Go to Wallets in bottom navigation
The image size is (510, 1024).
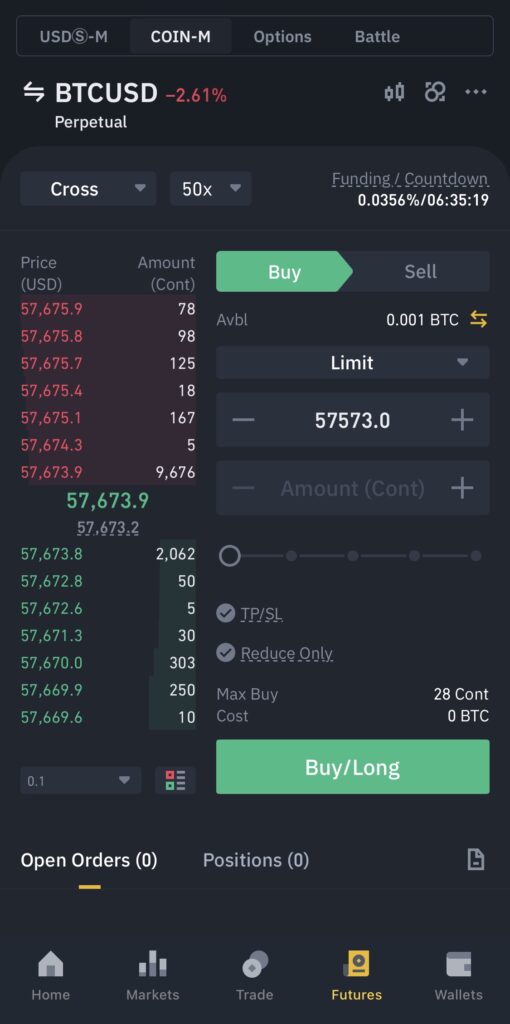tap(458, 976)
